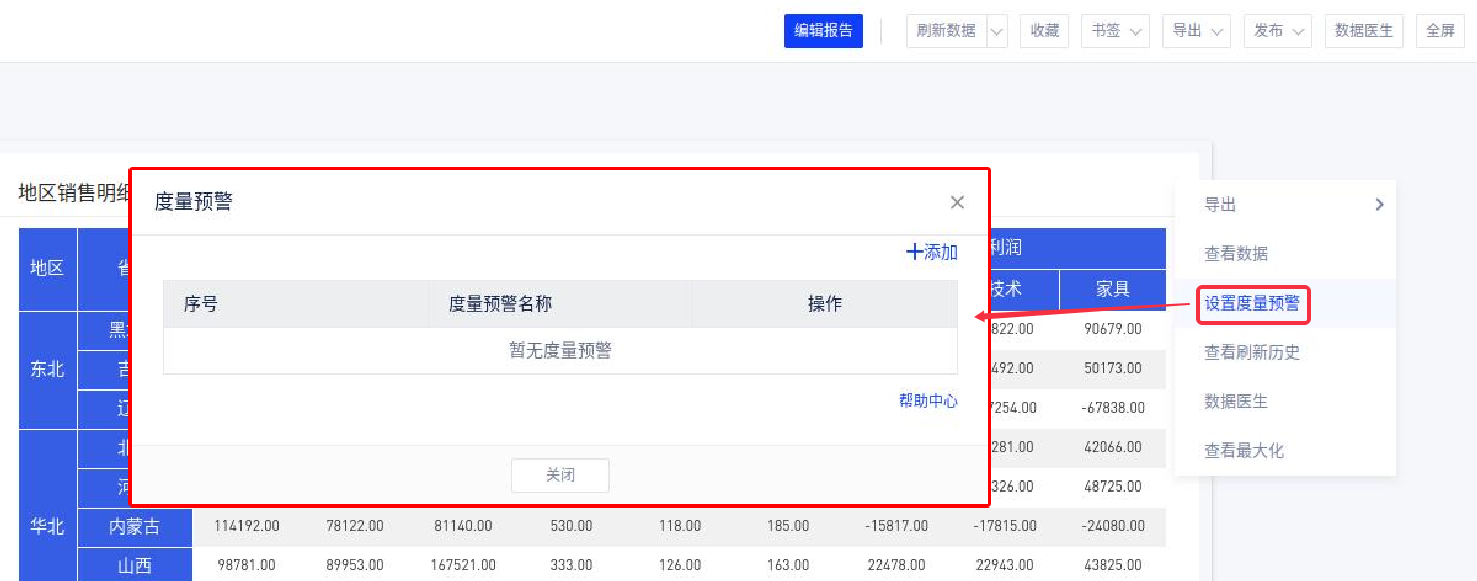Click 数据医生 in the top toolbar
Viewport: 1477px width, 581px height.
1364,31
